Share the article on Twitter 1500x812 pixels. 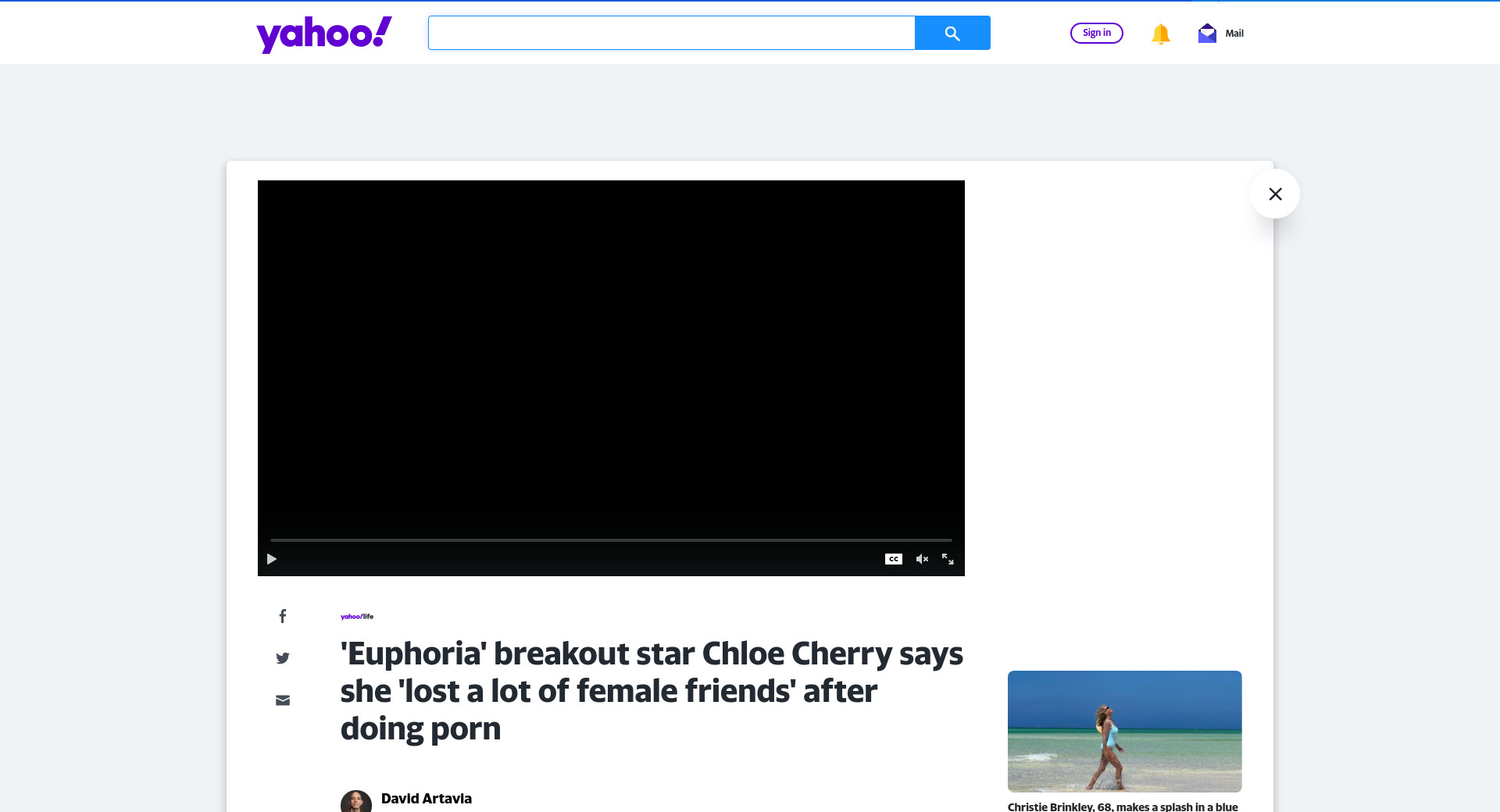283,658
